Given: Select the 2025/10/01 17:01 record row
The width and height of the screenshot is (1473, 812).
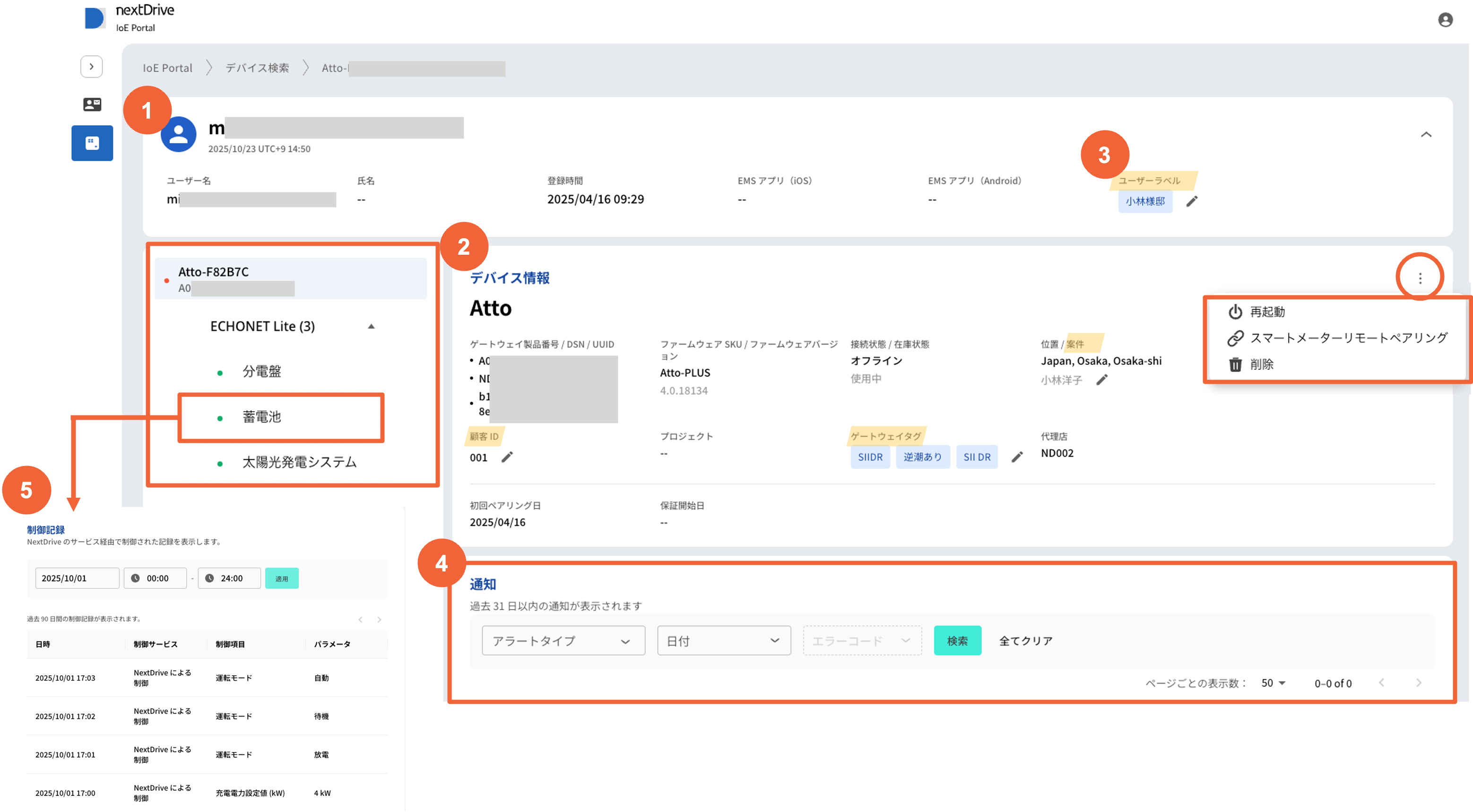Looking at the screenshot, I should coord(207,754).
